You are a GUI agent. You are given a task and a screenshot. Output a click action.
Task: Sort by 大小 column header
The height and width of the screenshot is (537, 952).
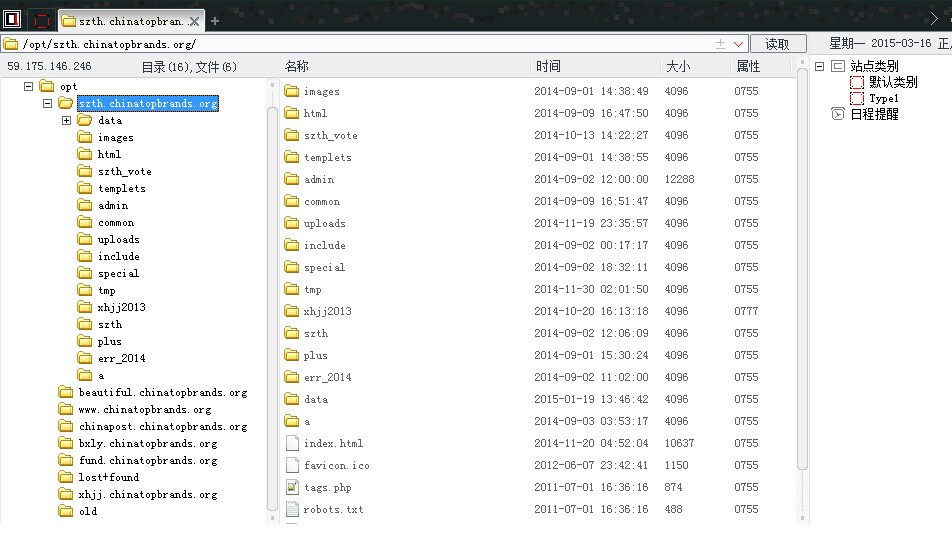click(678, 66)
